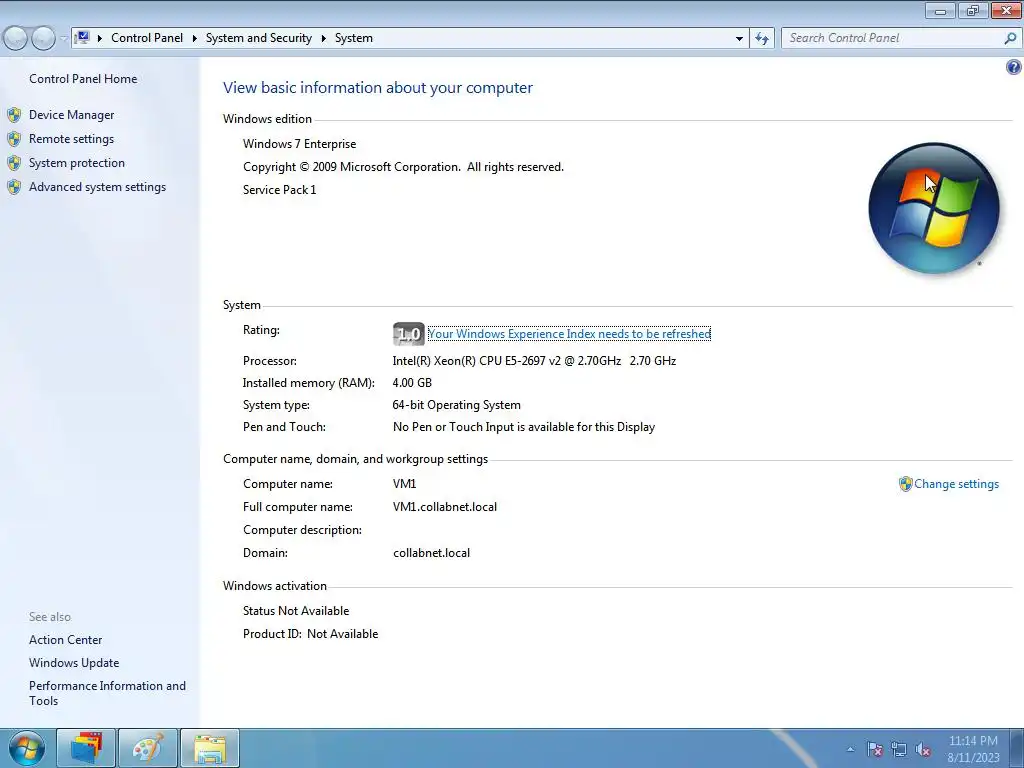Expand the arrow after System and Security
Image resolution: width=1024 pixels, height=768 pixels.
click(x=323, y=39)
